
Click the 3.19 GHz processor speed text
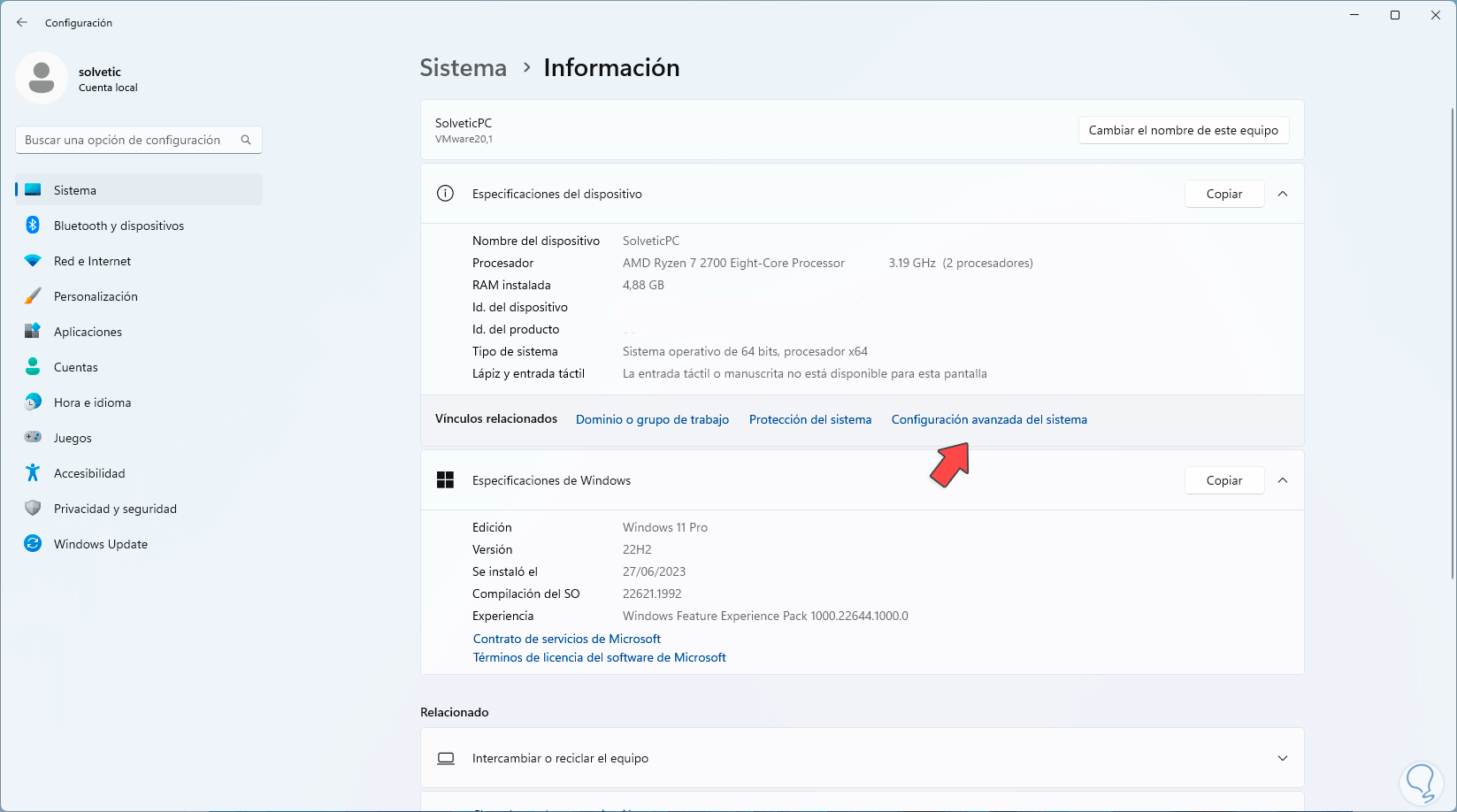(x=912, y=263)
